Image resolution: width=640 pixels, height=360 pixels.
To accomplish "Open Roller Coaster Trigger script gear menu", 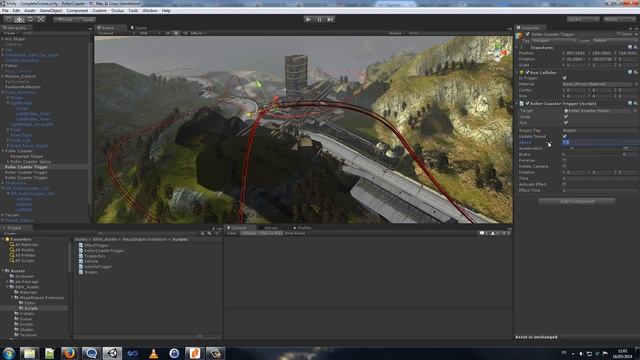I will tap(636, 103).
